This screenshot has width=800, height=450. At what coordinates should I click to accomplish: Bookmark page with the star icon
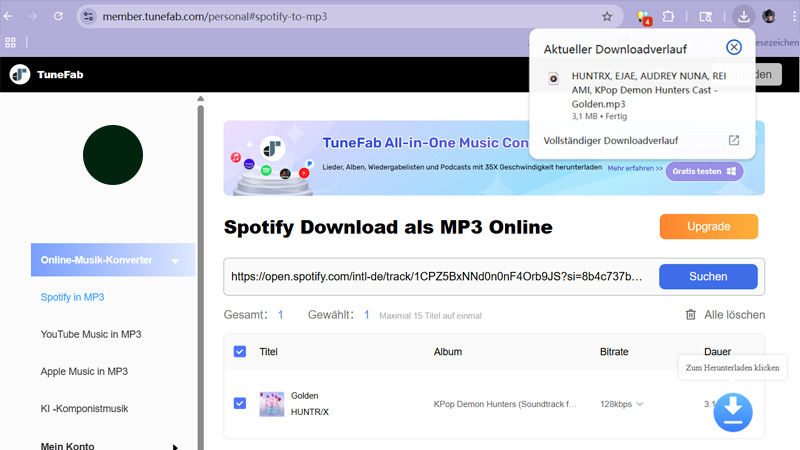(x=607, y=17)
